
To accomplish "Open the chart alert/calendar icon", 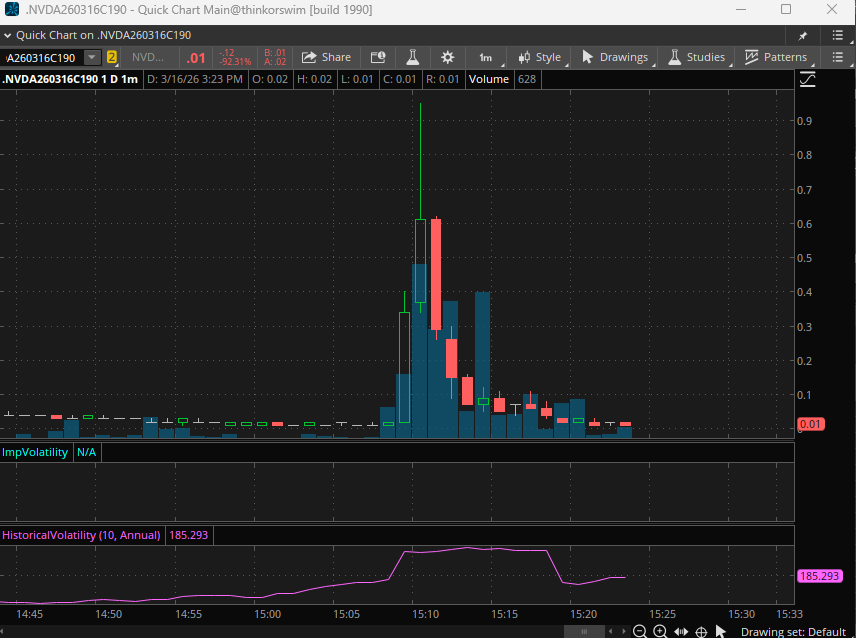I will (x=378, y=57).
